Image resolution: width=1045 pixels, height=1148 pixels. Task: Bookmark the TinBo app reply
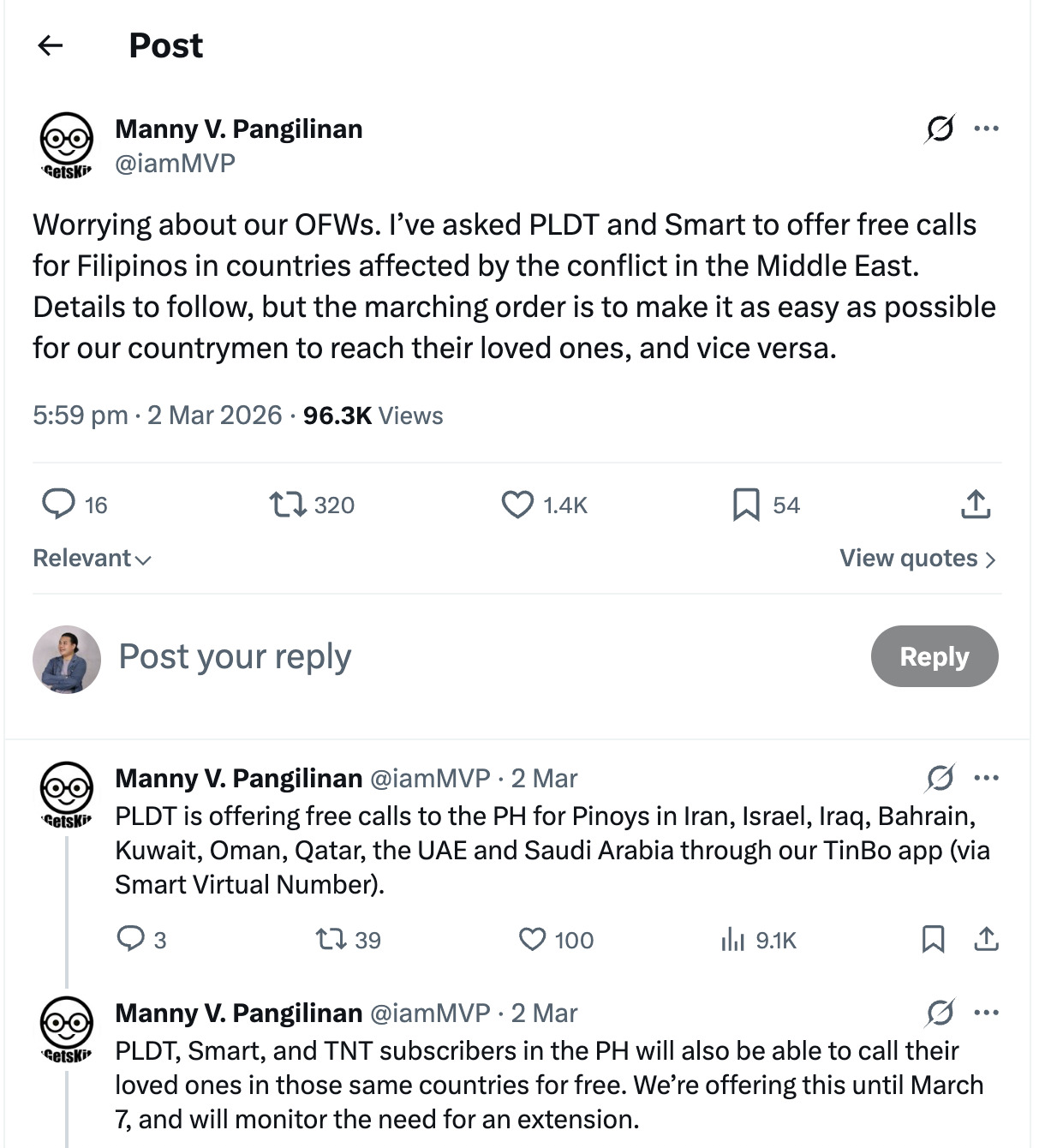(x=933, y=940)
